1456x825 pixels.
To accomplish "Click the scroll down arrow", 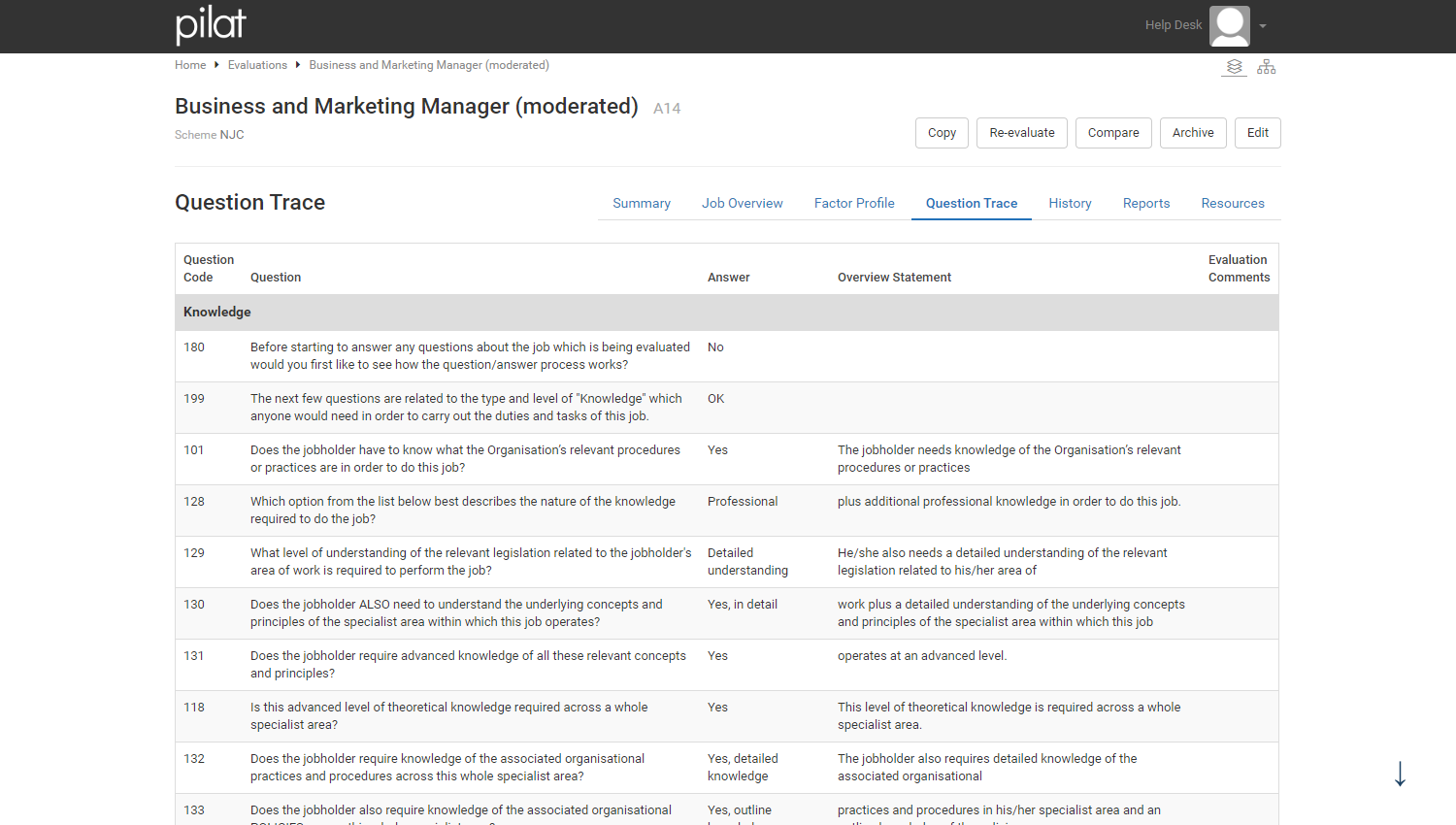I will (x=1400, y=774).
